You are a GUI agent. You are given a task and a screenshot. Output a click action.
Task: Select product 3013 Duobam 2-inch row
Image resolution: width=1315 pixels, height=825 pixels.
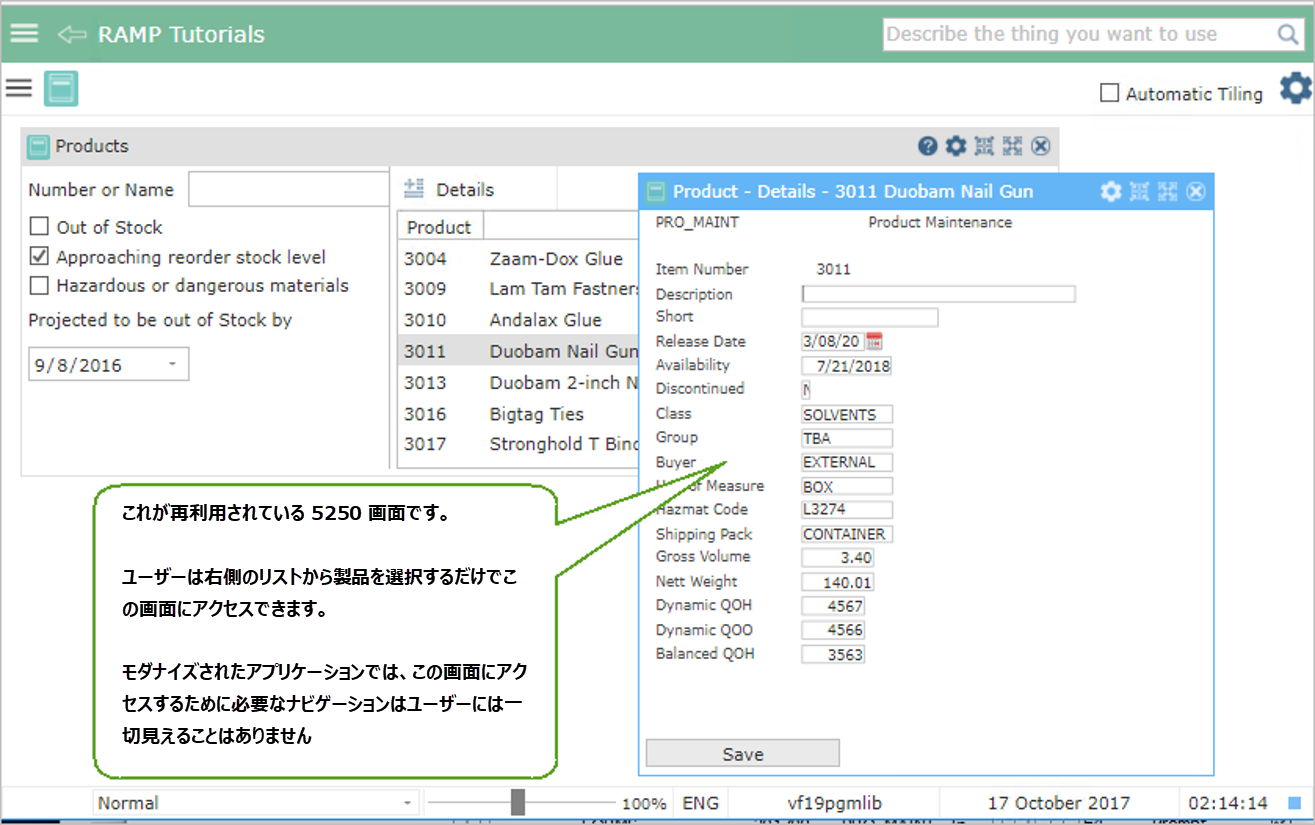pos(518,382)
